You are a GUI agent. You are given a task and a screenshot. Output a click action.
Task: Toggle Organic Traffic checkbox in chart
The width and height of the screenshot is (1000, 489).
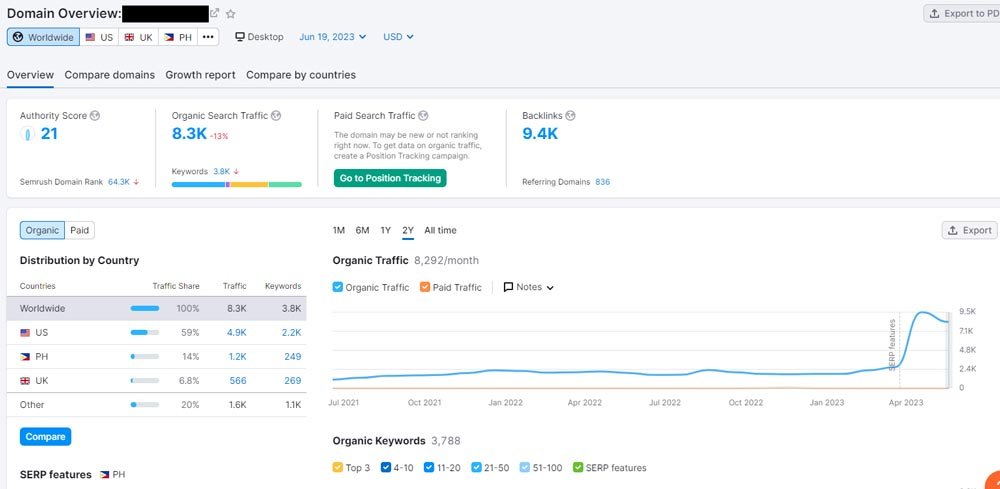tap(338, 287)
